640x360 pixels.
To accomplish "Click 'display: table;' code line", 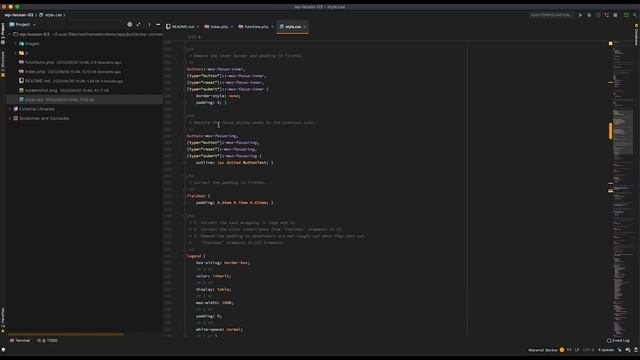I will point(213,289).
